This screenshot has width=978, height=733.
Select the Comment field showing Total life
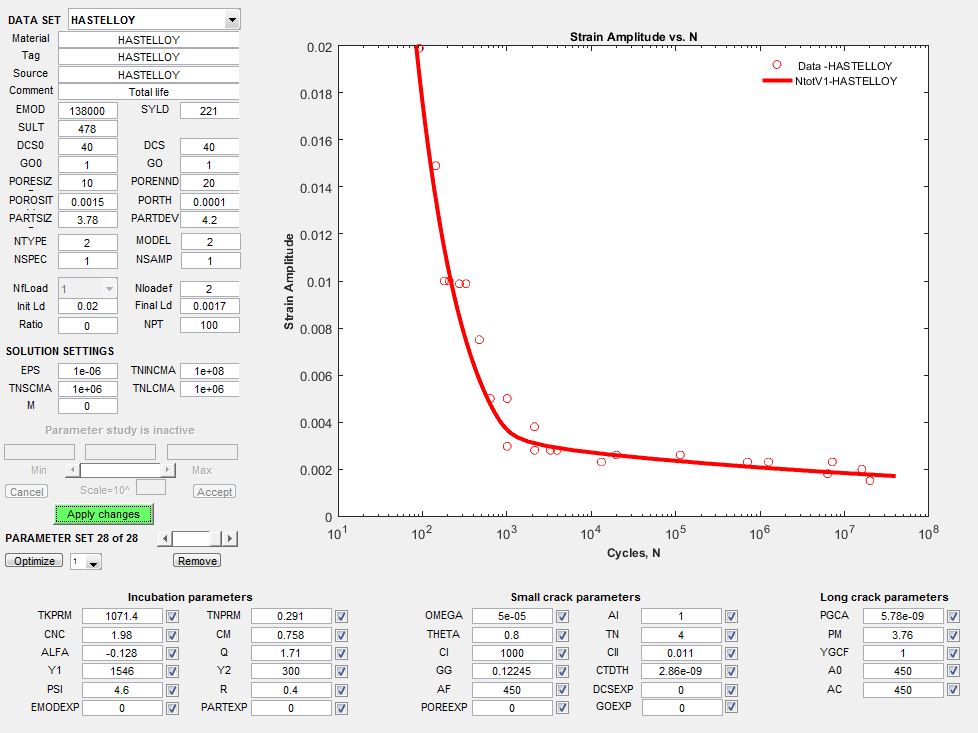149,91
